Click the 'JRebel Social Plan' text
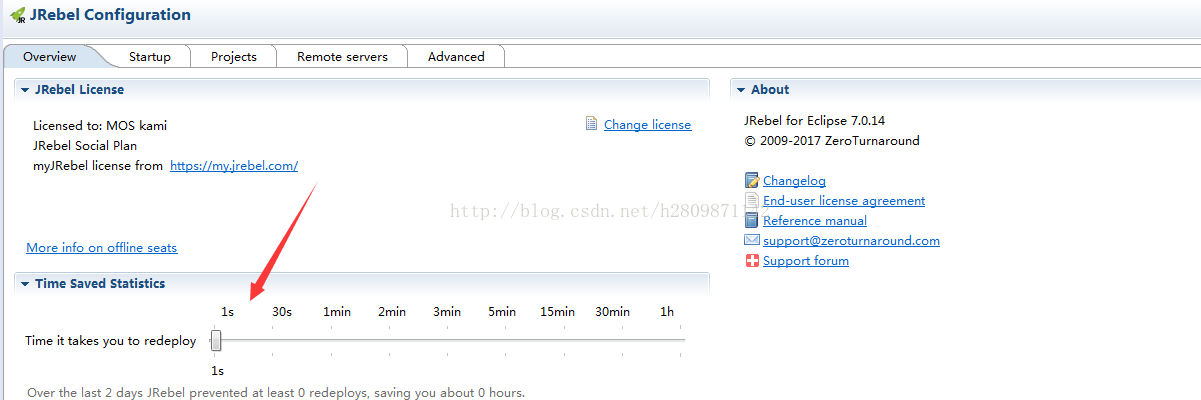The width and height of the screenshot is (1201, 400). (x=86, y=146)
